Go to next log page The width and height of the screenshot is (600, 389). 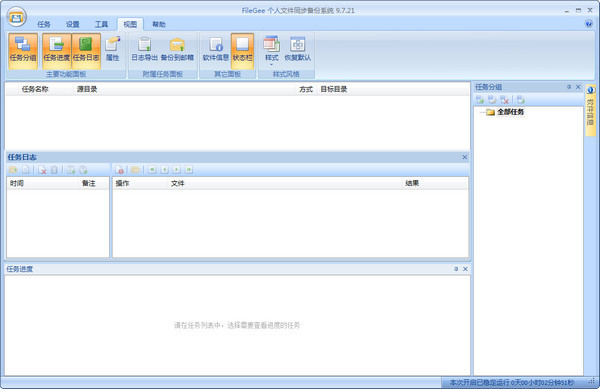pyautogui.click(x=176, y=169)
